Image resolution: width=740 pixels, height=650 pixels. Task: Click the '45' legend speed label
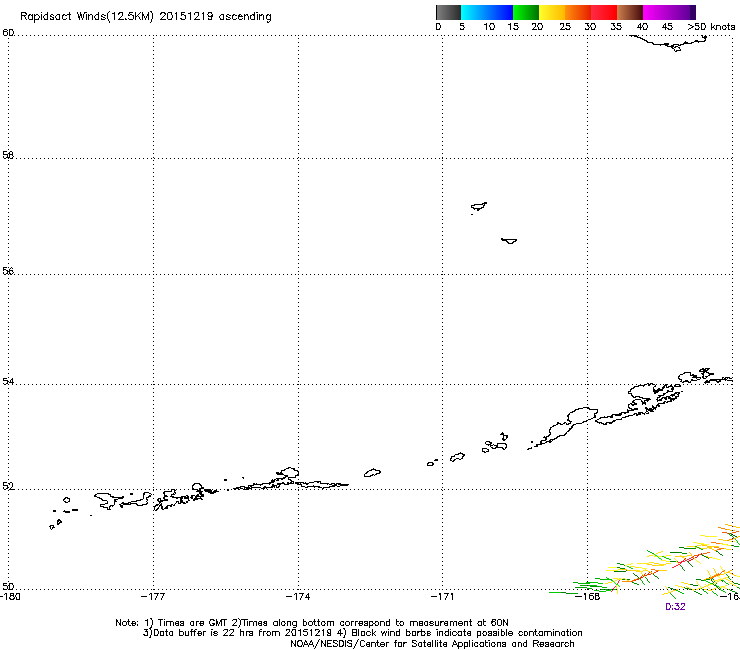[x=667, y=27]
